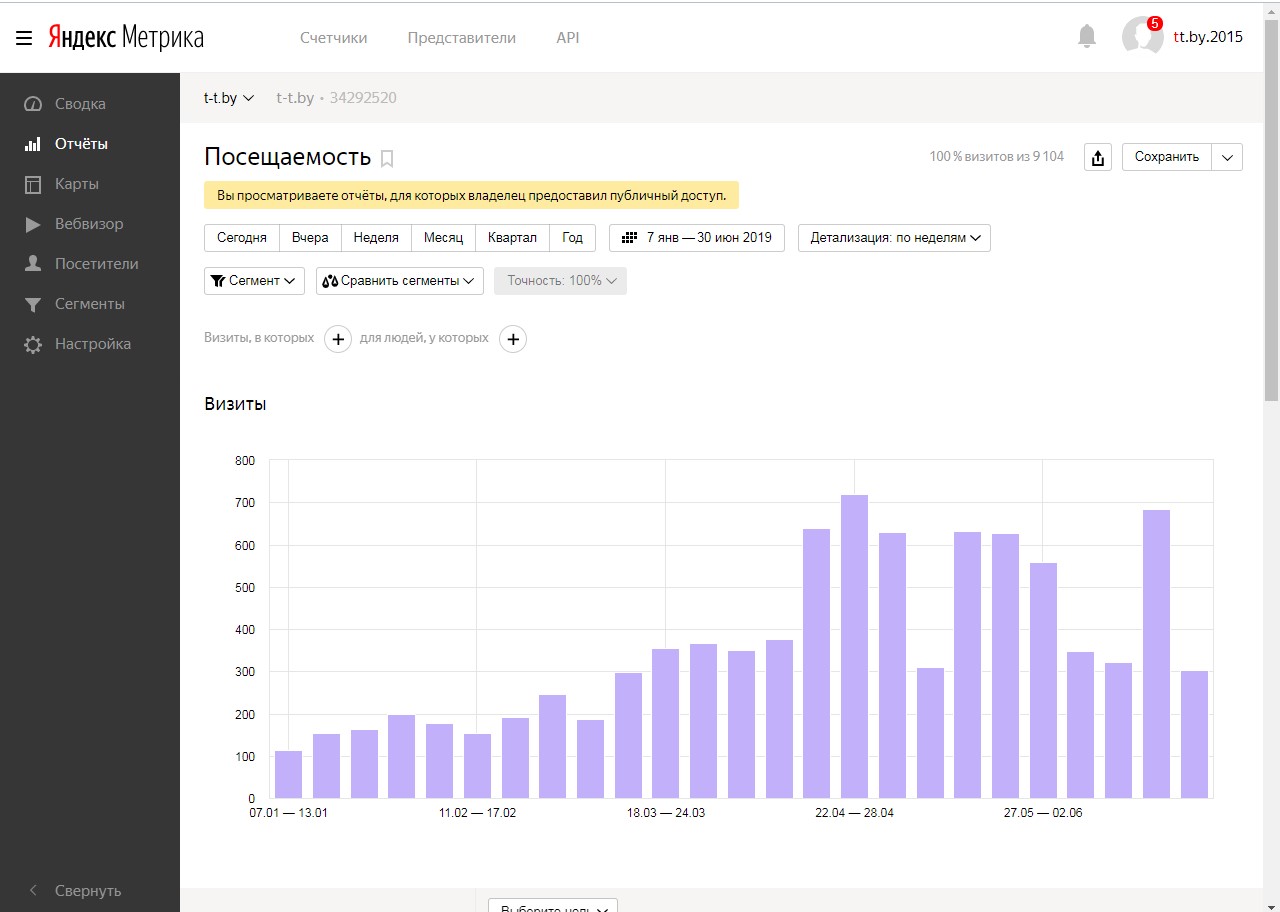This screenshot has height=912, width=1280.
Task: Open the API menu item
Action: pyautogui.click(x=567, y=38)
